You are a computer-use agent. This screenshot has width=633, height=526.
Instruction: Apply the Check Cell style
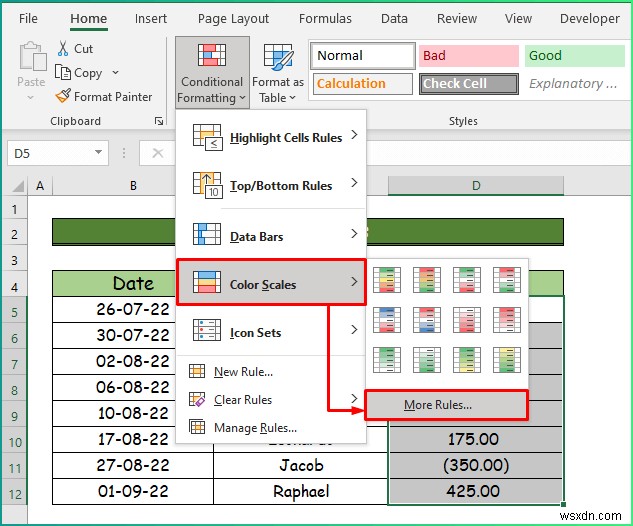click(x=469, y=84)
